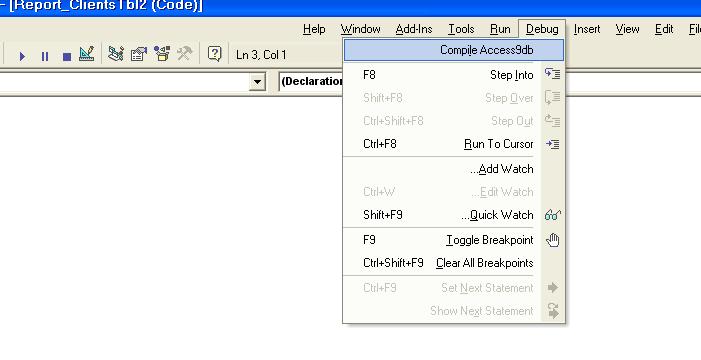Image resolution: width=701 pixels, height=360 pixels.
Task: Open the Project Explorer toolbar icon
Action: (116, 54)
